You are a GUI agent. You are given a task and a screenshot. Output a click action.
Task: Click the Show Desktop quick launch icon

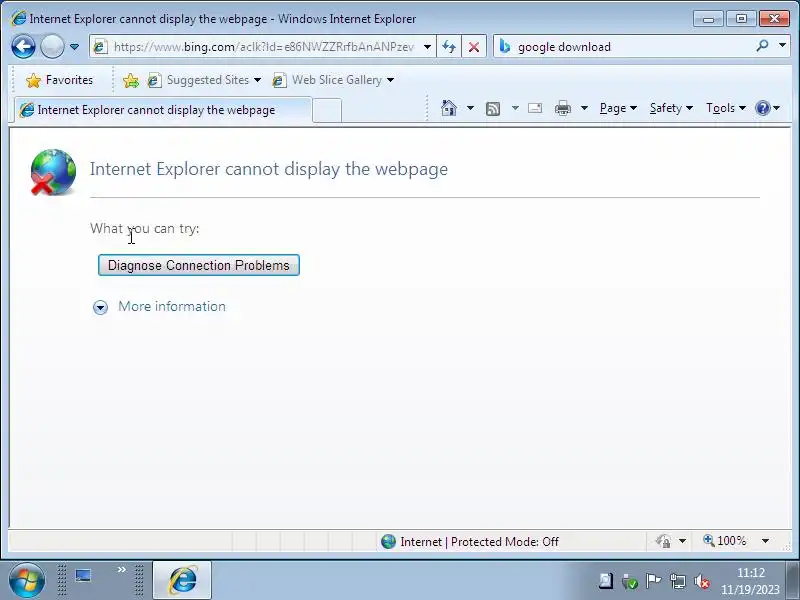click(x=83, y=576)
